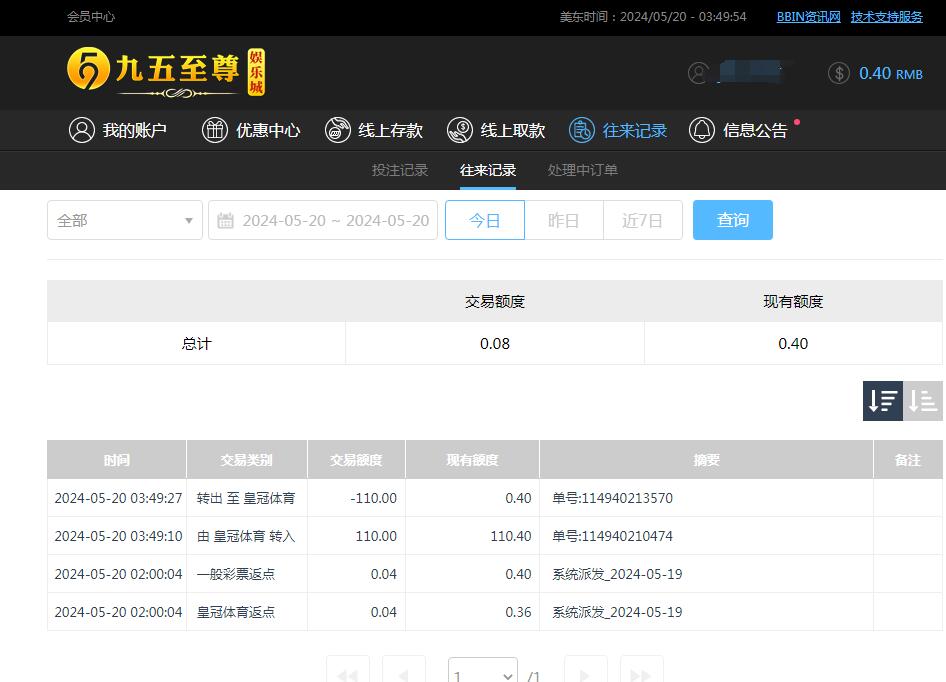The width and height of the screenshot is (946, 682).
Task: Click the Online Deposit (线上存款) icon
Action: (338, 130)
